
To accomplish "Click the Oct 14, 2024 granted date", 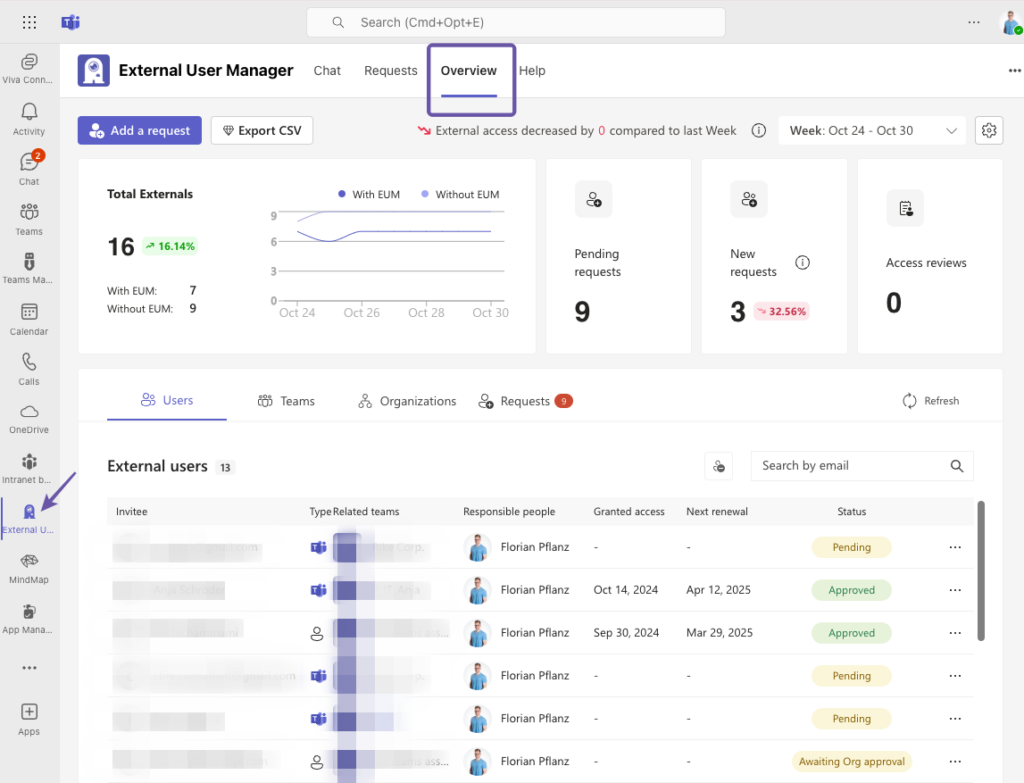I will point(626,590).
